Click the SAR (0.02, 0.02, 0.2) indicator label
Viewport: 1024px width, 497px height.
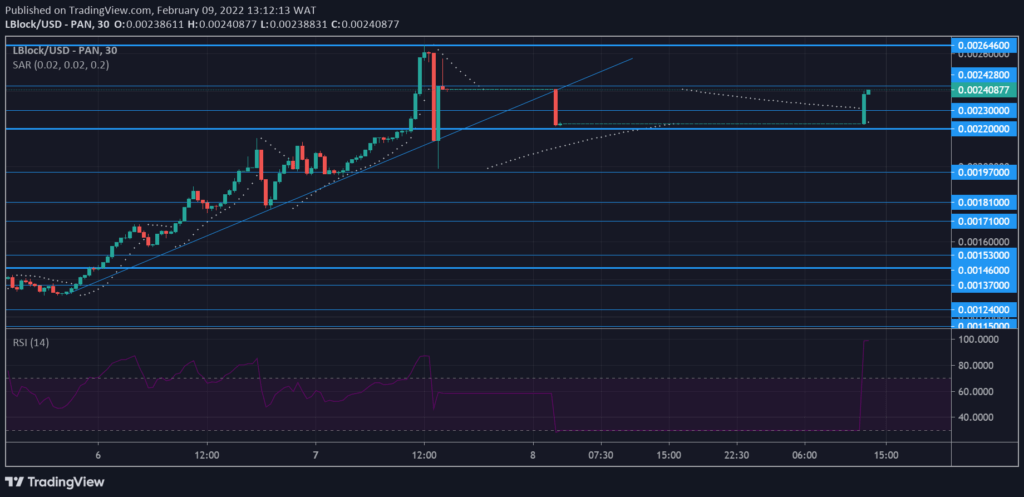(61, 65)
